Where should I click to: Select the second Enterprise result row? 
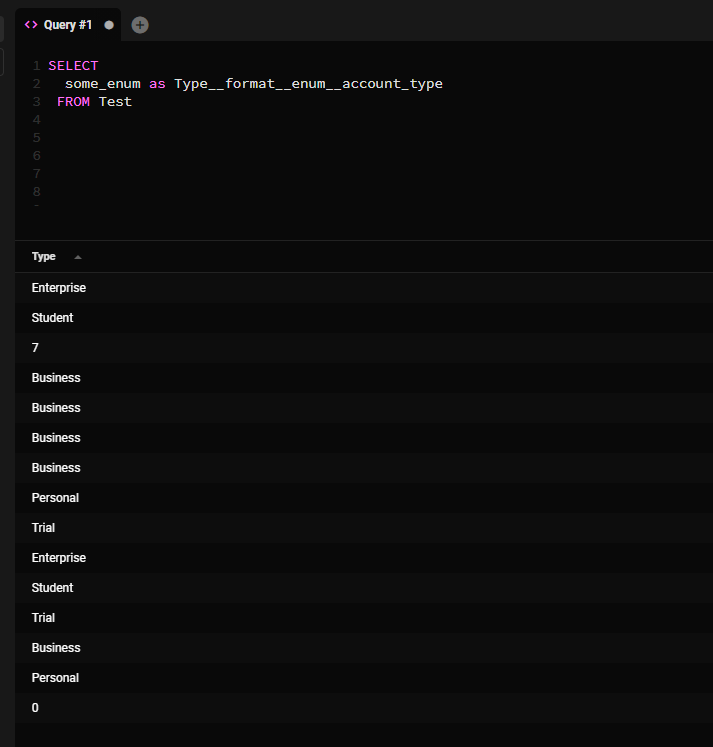tap(364, 558)
